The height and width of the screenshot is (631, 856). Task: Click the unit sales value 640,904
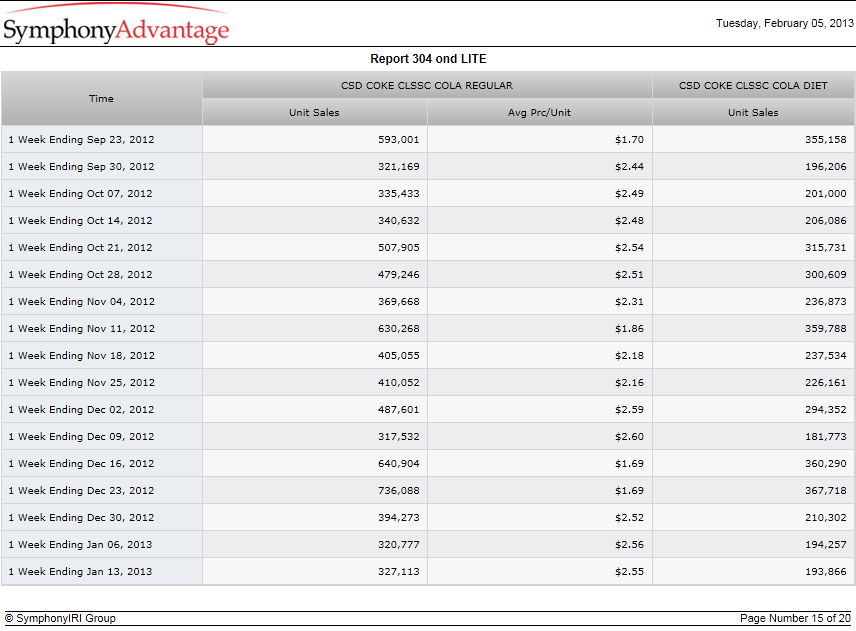point(399,464)
